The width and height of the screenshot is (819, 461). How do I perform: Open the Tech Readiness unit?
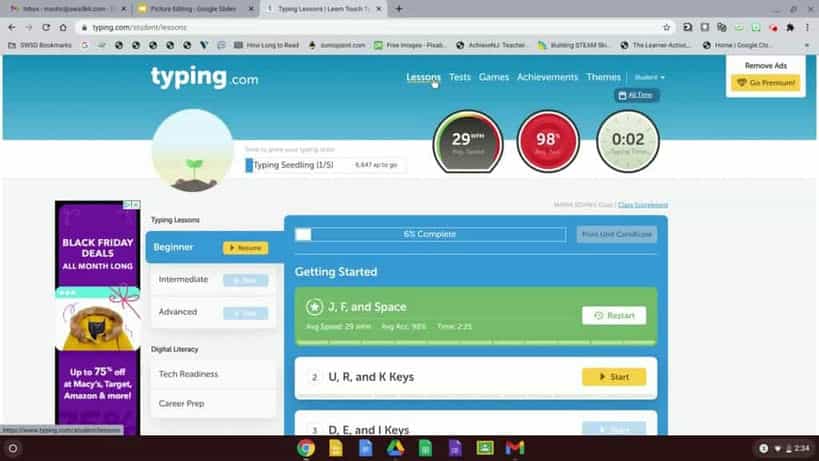click(x=213, y=374)
